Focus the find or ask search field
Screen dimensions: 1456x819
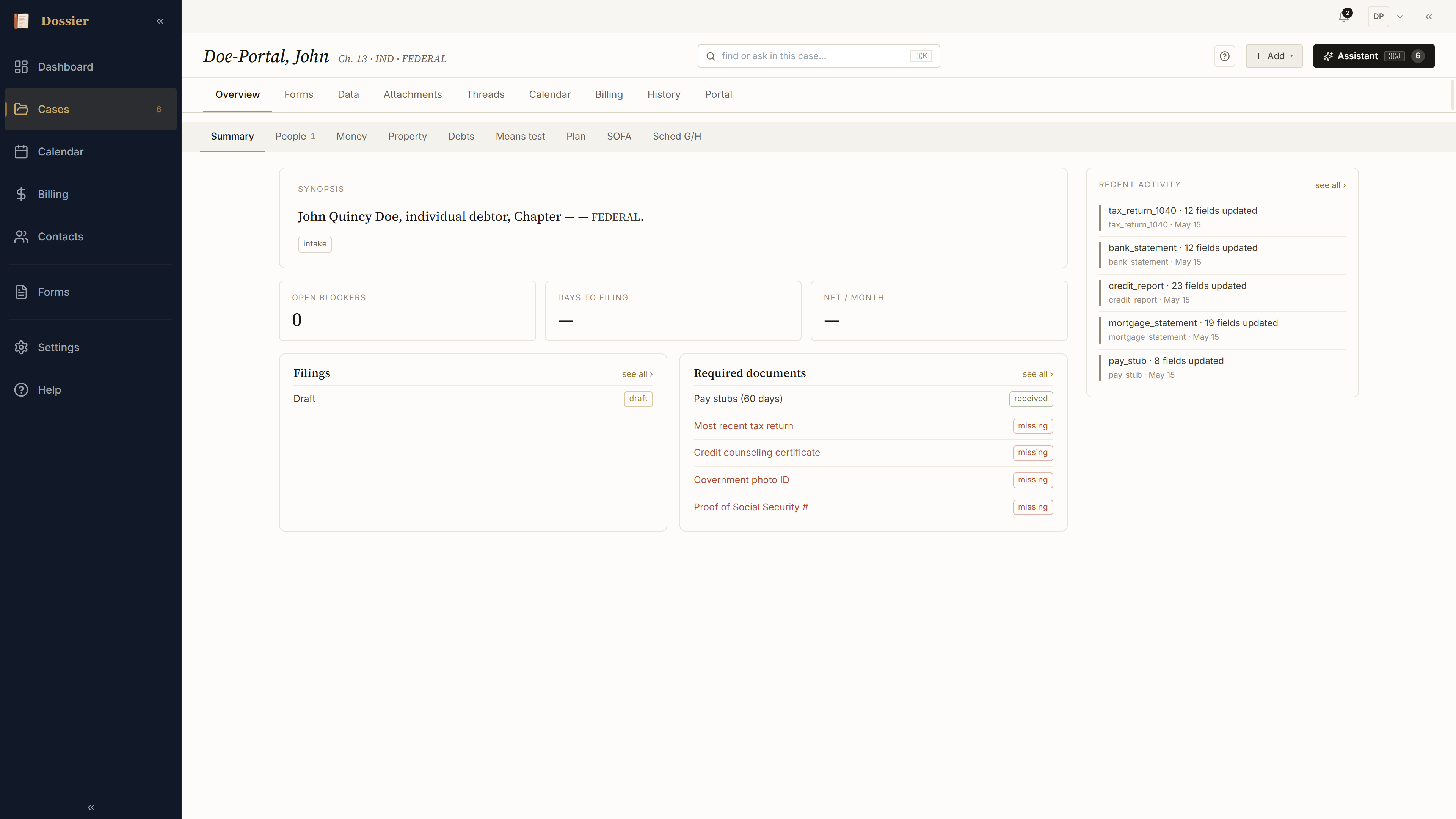[x=819, y=56]
